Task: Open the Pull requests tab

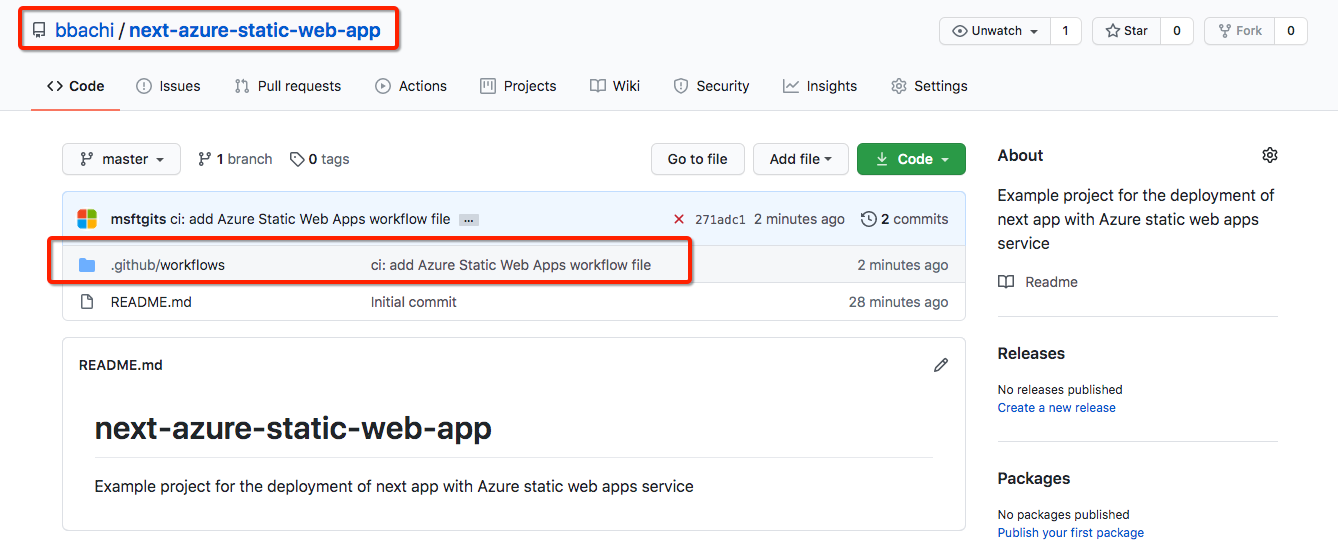Action: tap(288, 86)
